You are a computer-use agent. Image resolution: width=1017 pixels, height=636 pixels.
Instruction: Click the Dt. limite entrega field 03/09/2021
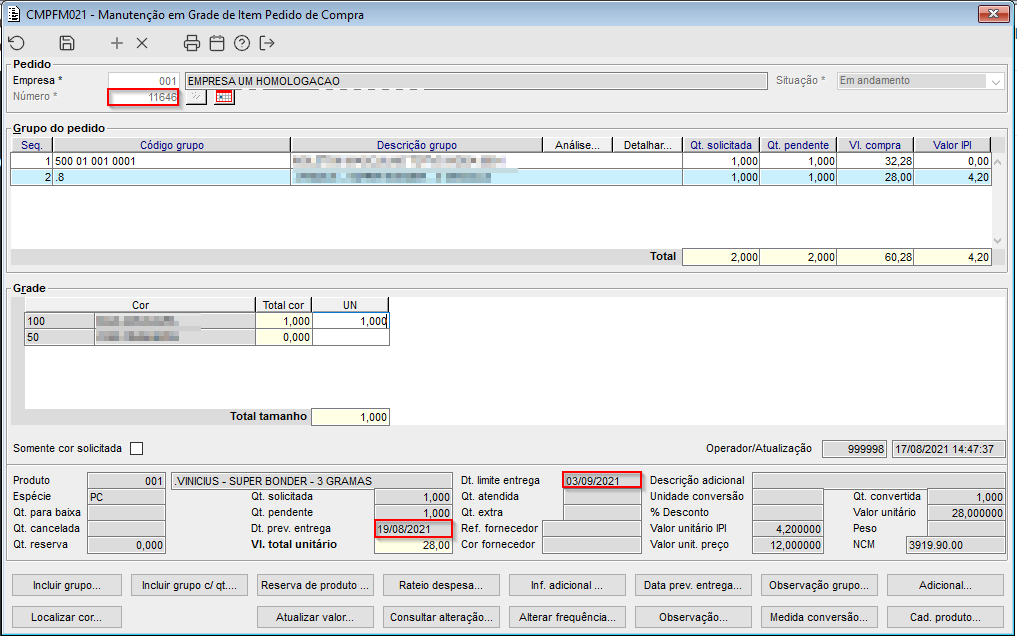point(602,480)
